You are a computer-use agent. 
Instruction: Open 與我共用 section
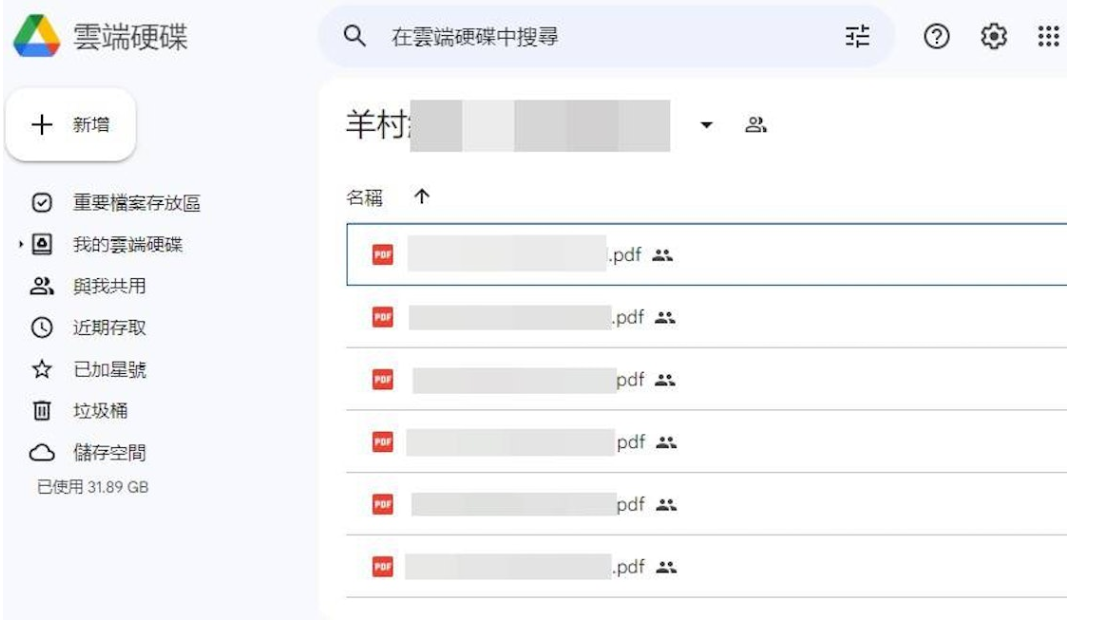(109, 286)
